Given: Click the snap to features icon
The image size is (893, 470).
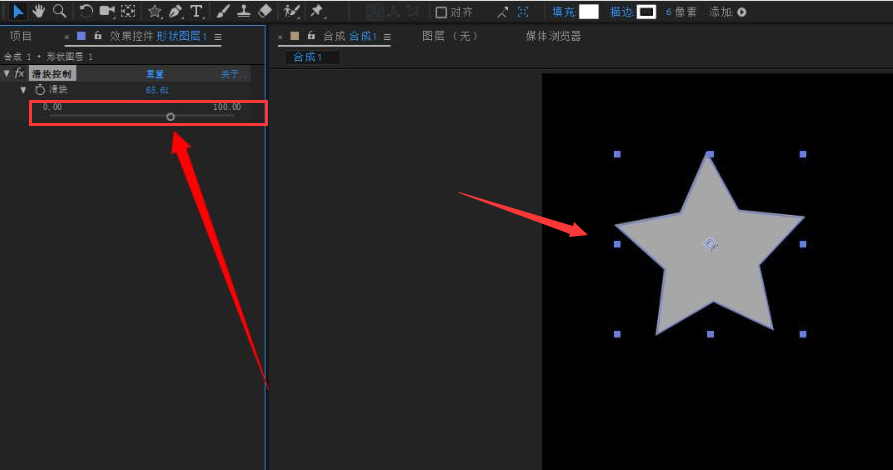Looking at the screenshot, I should tap(523, 12).
